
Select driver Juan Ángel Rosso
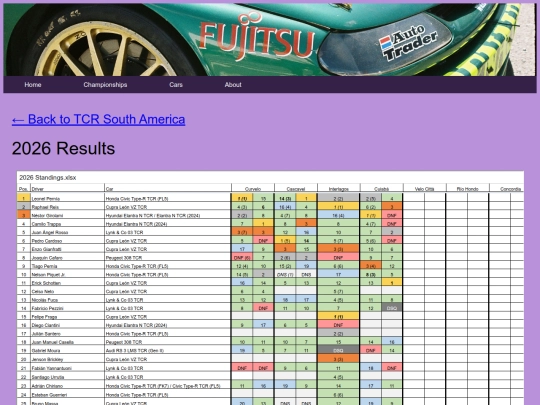[50, 232]
